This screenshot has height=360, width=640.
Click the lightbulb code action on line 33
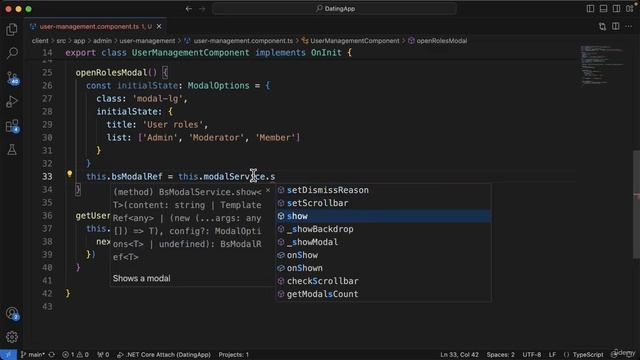[x=70, y=173]
